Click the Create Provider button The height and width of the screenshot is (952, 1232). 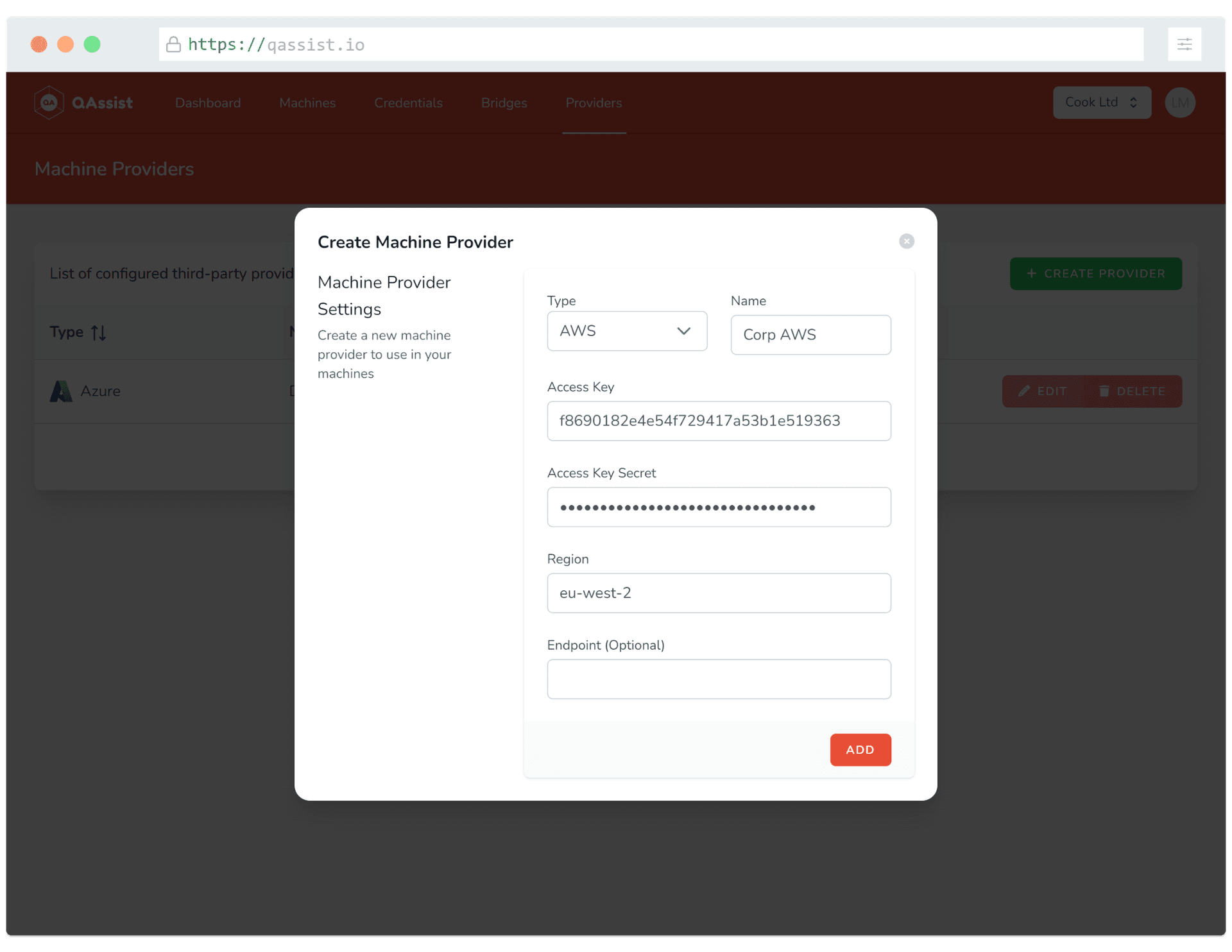pos(1095,273)
